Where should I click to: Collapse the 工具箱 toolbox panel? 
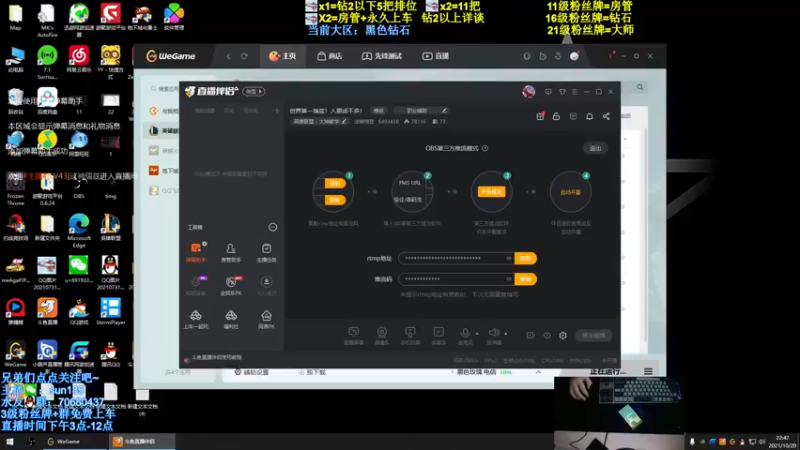(273, 227)
